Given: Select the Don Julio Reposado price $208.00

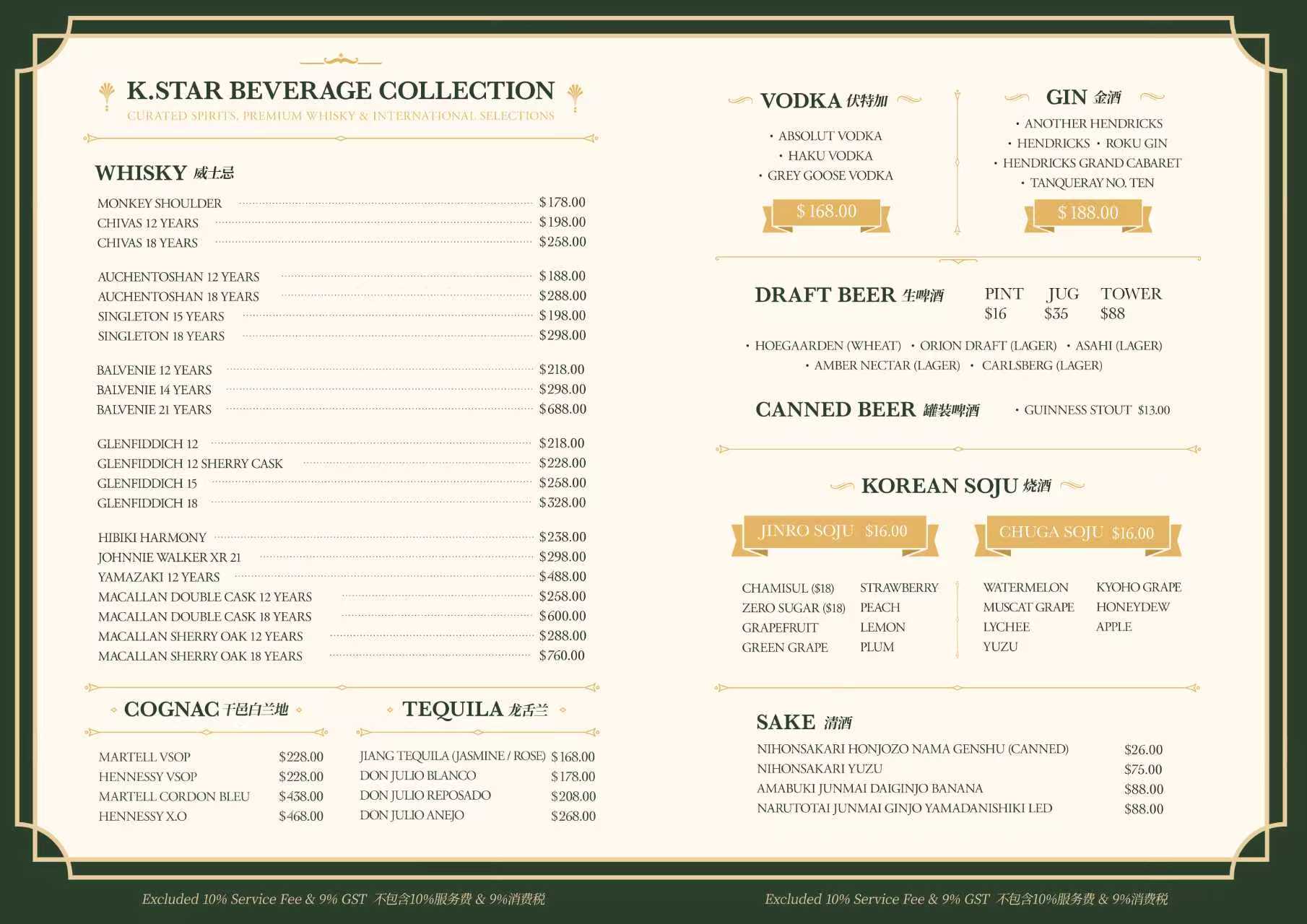Looking at the screenshot, I should click(x=573, y=796).
